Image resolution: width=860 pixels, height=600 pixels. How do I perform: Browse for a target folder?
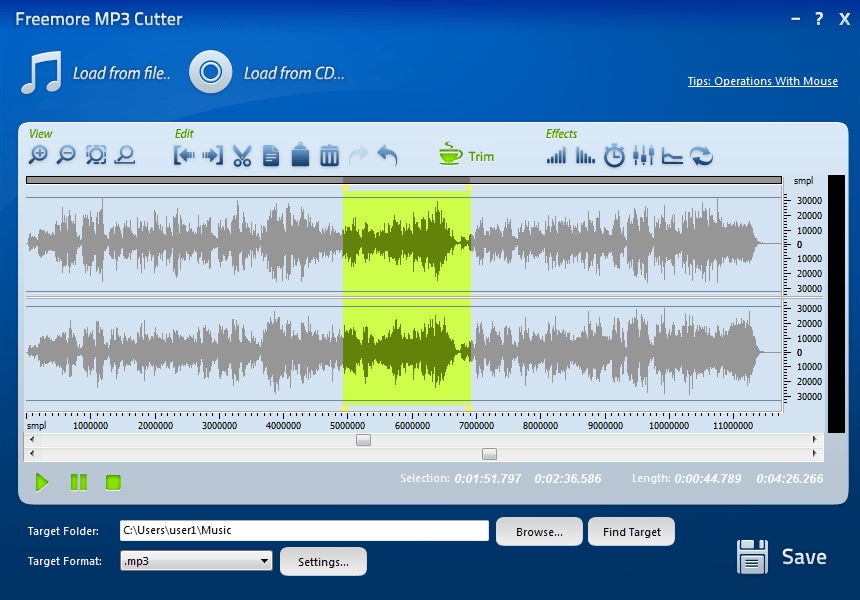pyautogui.click(x=539, y=531)
